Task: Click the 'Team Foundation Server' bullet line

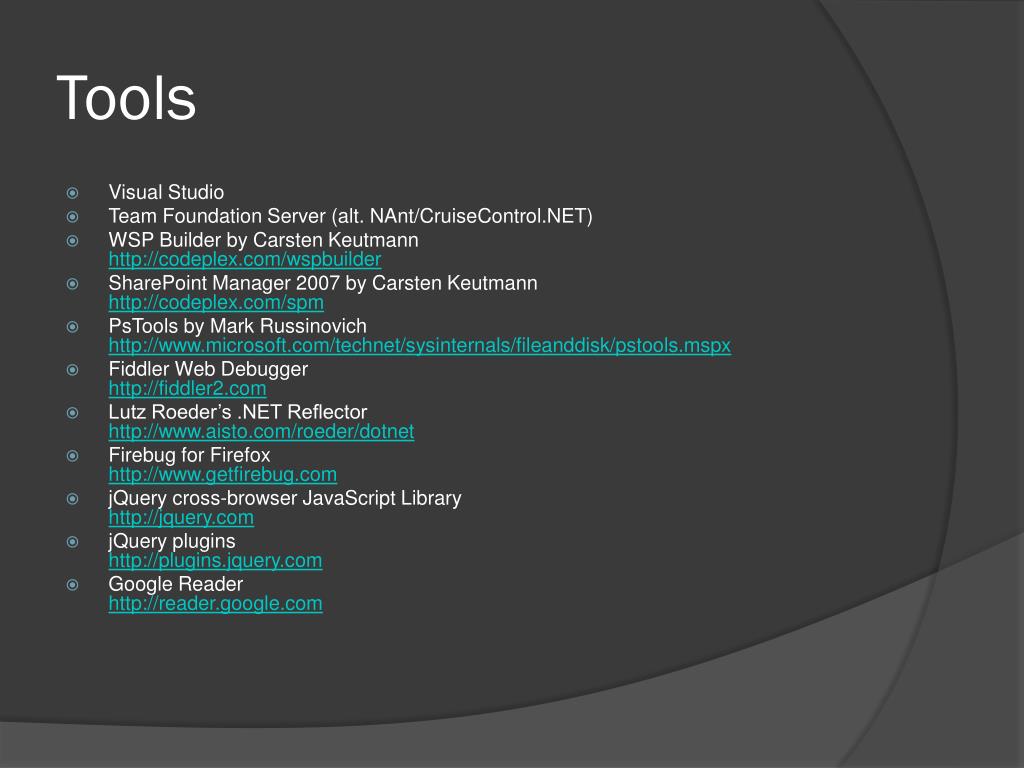Action: tap(351, 216)
